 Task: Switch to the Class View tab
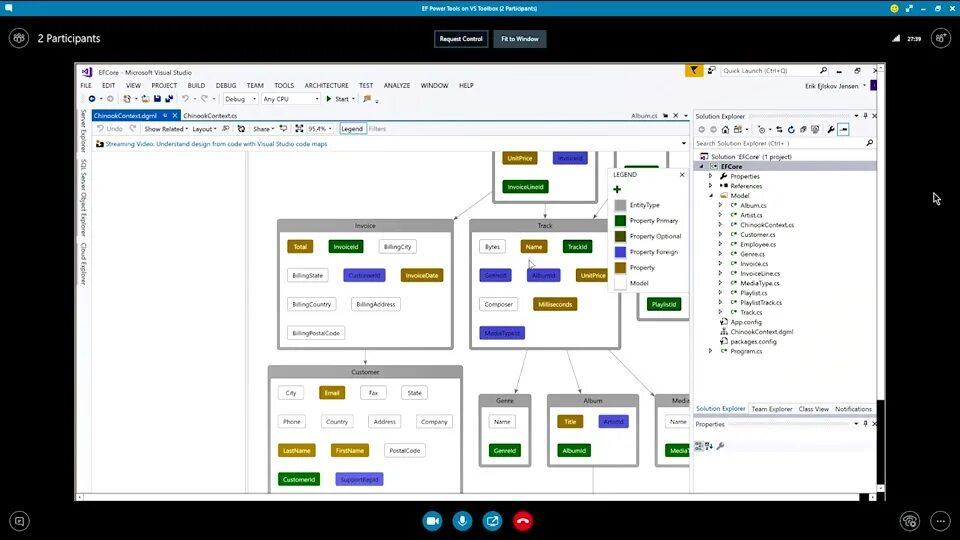click(814, 409)
